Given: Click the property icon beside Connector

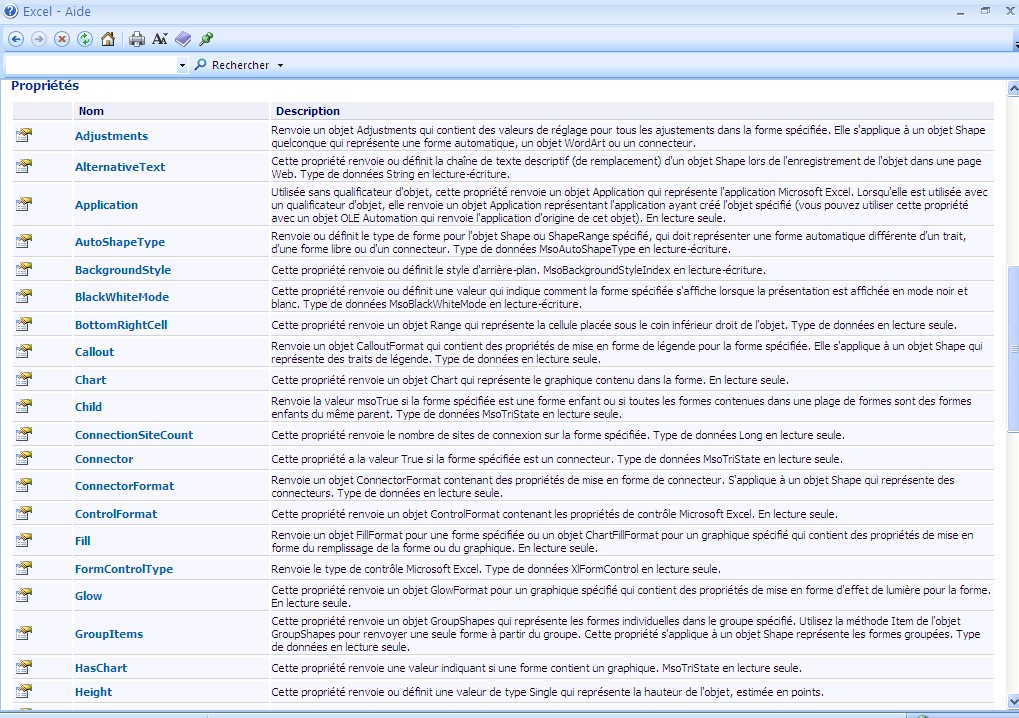Looking at the screenshot, I should (x=24, y=458).
